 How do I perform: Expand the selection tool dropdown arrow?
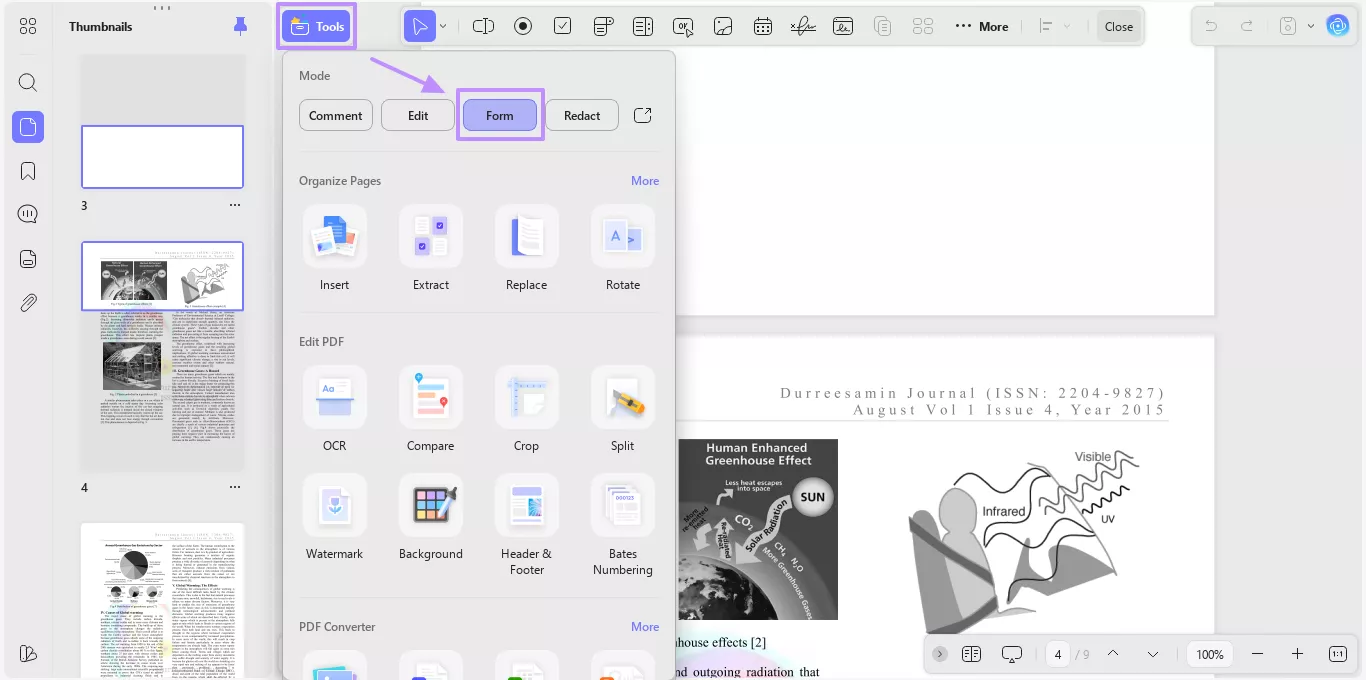441,26
